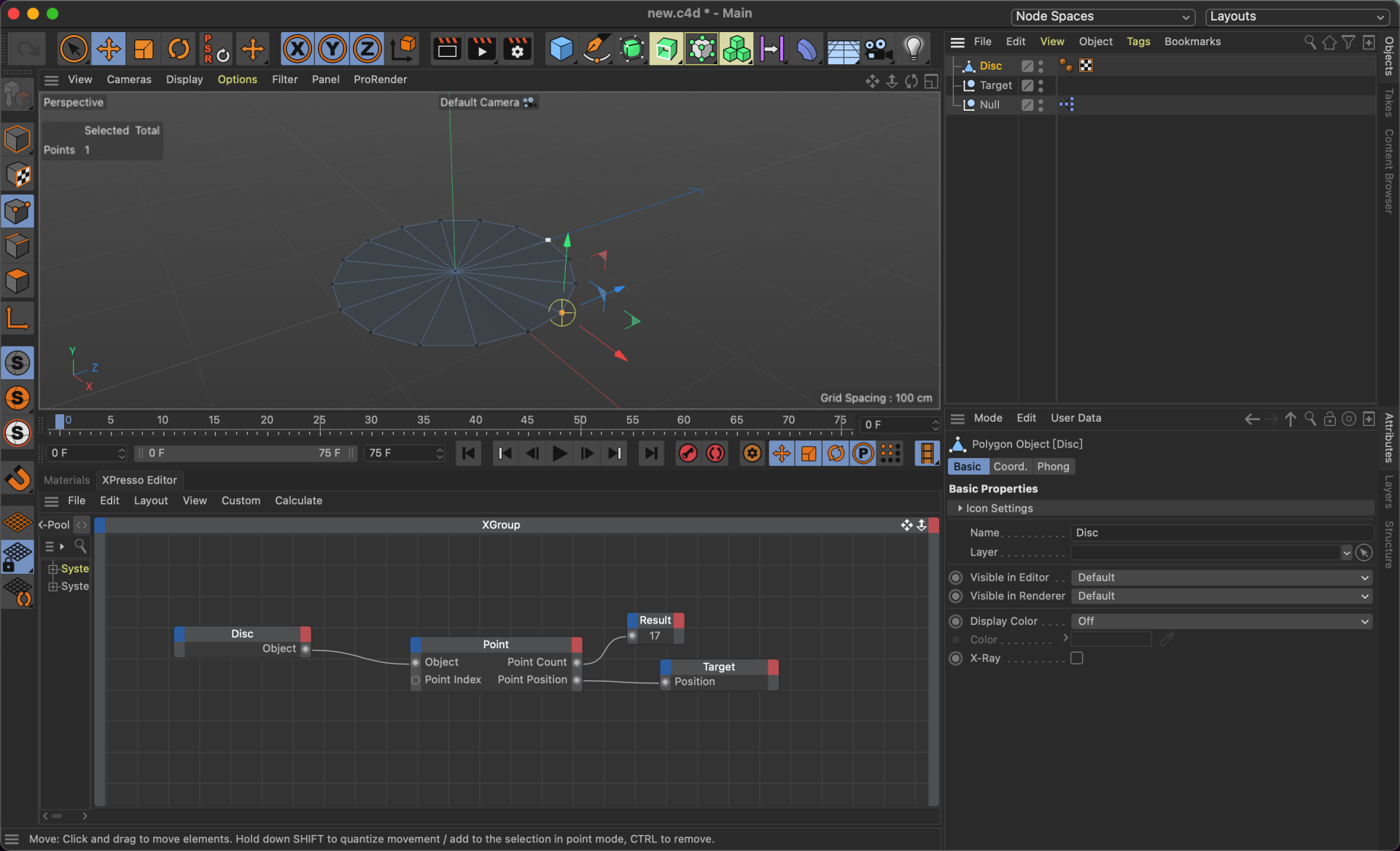Open the Deformer bend icon

coord(806,49)
